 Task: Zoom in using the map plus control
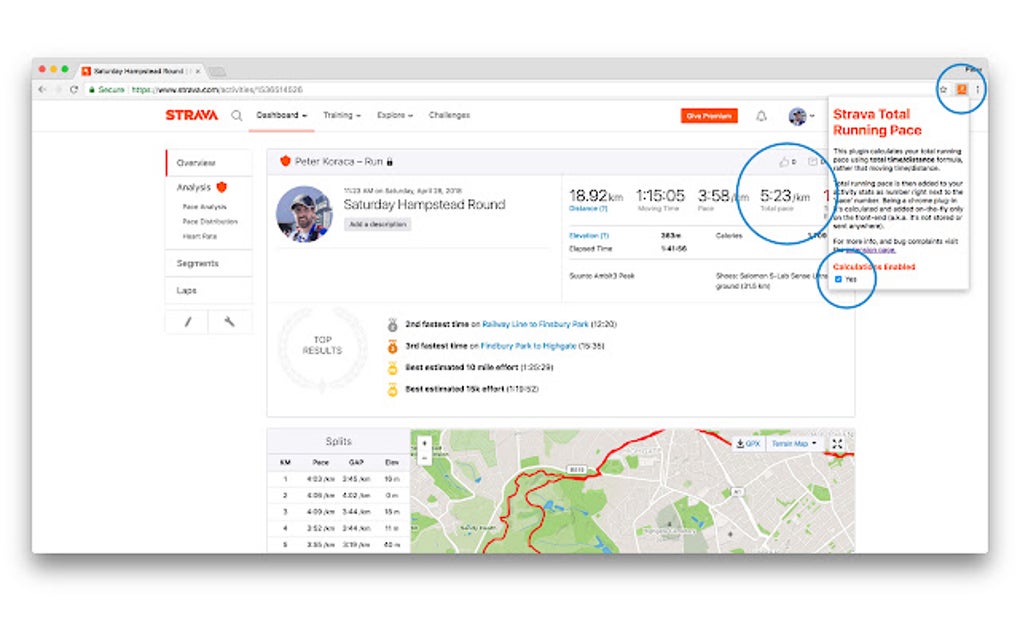click(423, 442)
